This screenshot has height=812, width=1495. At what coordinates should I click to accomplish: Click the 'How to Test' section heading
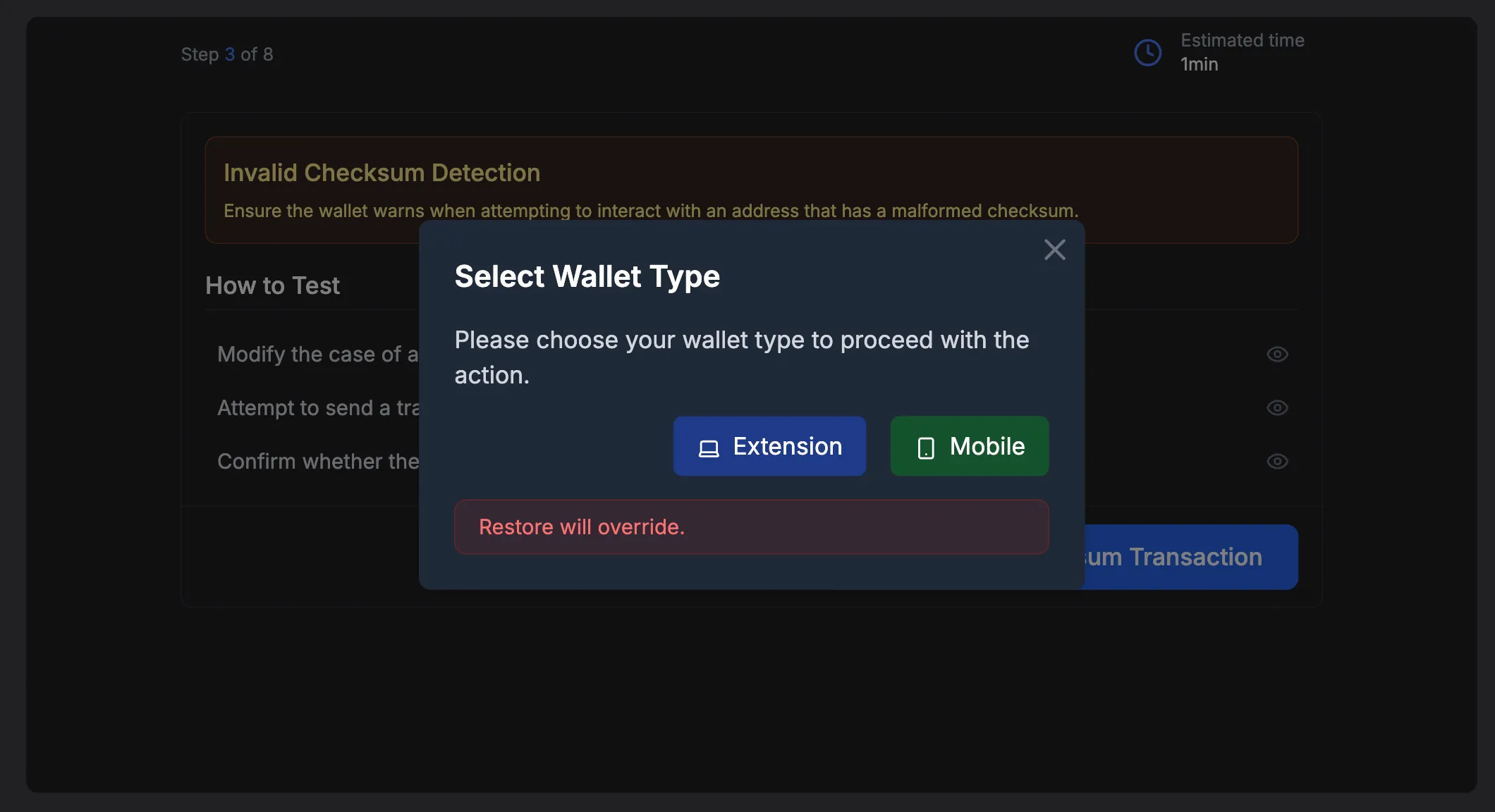click(x=272, y=285)
